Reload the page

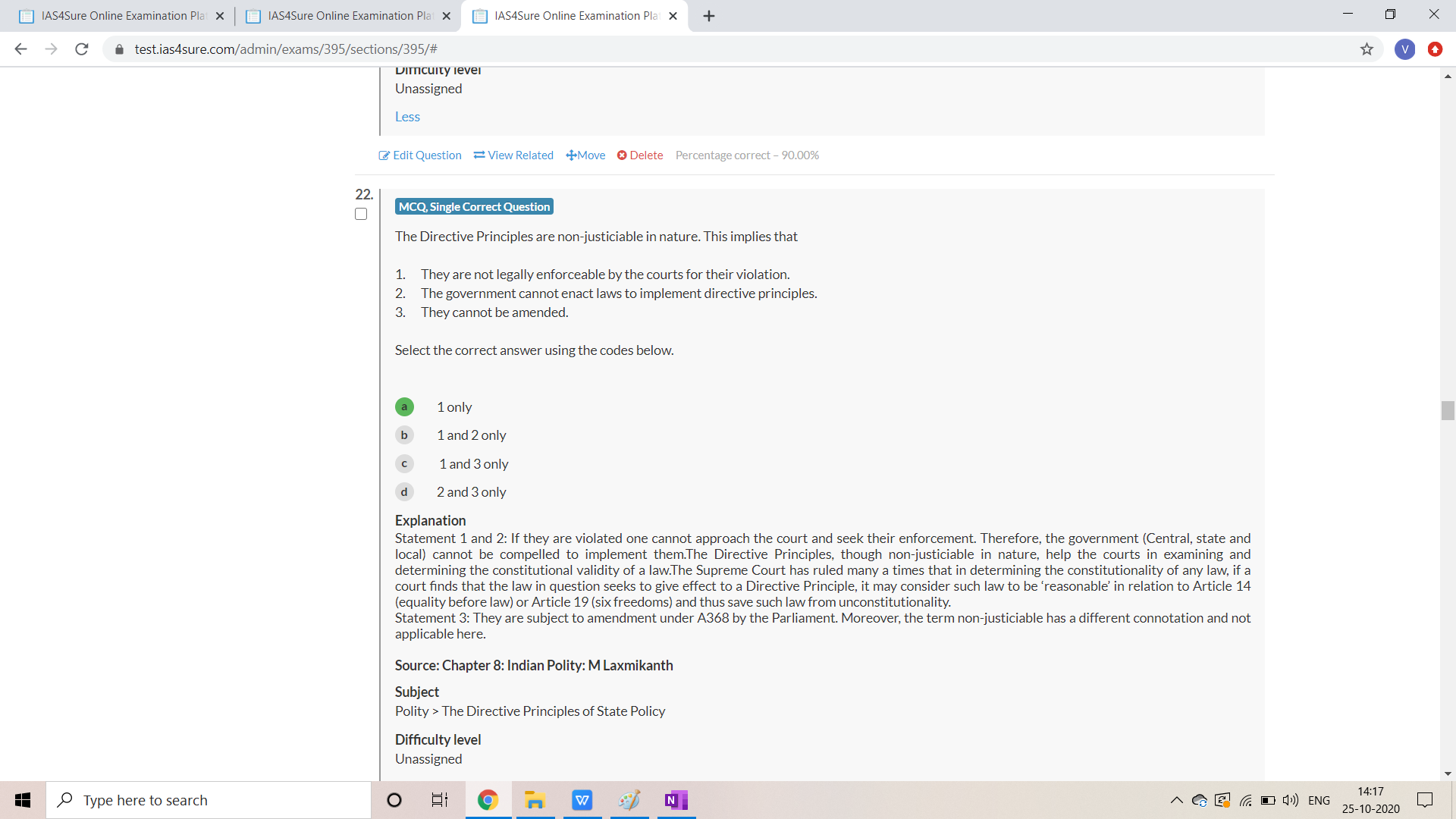pos(82,49)
